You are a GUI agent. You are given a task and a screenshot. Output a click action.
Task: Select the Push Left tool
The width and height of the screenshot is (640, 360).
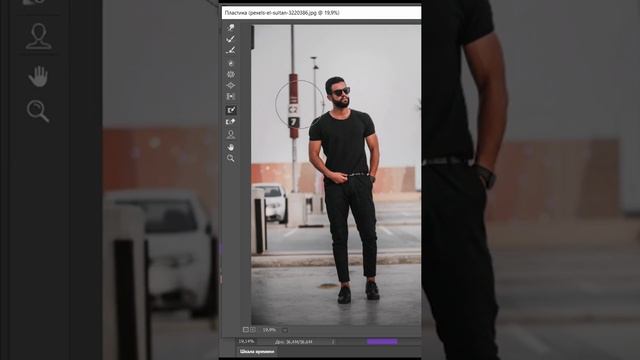[231, 97]
